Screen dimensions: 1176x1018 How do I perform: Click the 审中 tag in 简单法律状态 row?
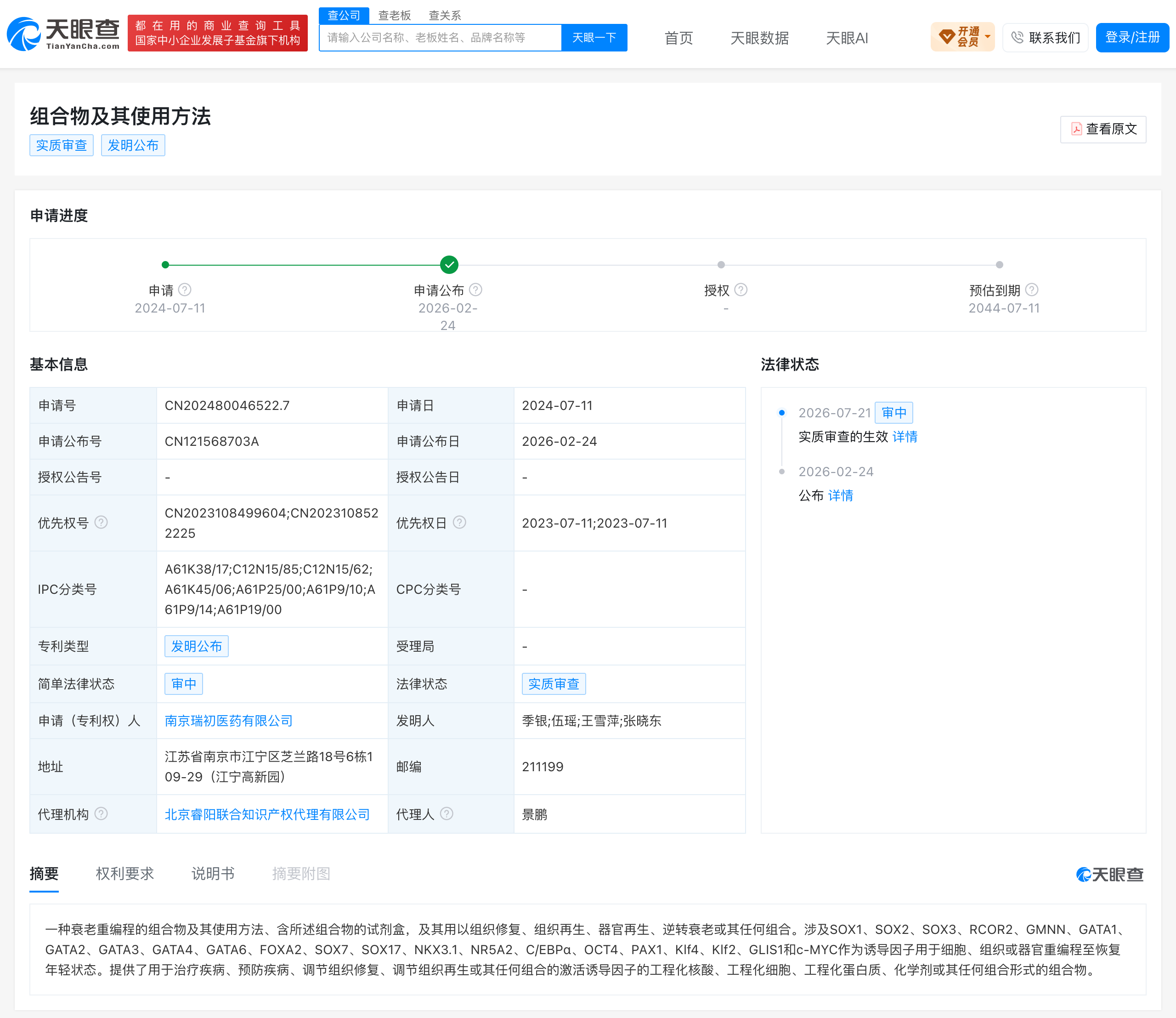click(183, 684)
